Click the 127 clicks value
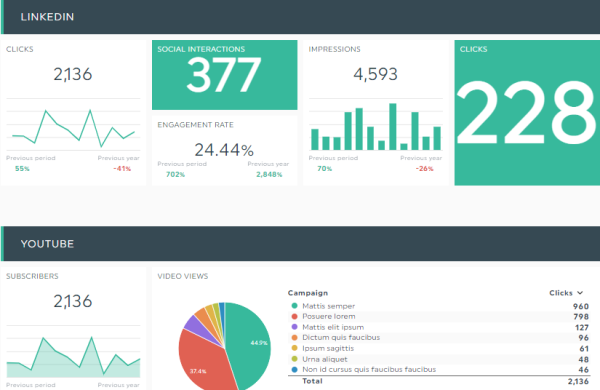Viewport: 600px width, 390px height. 581,327
